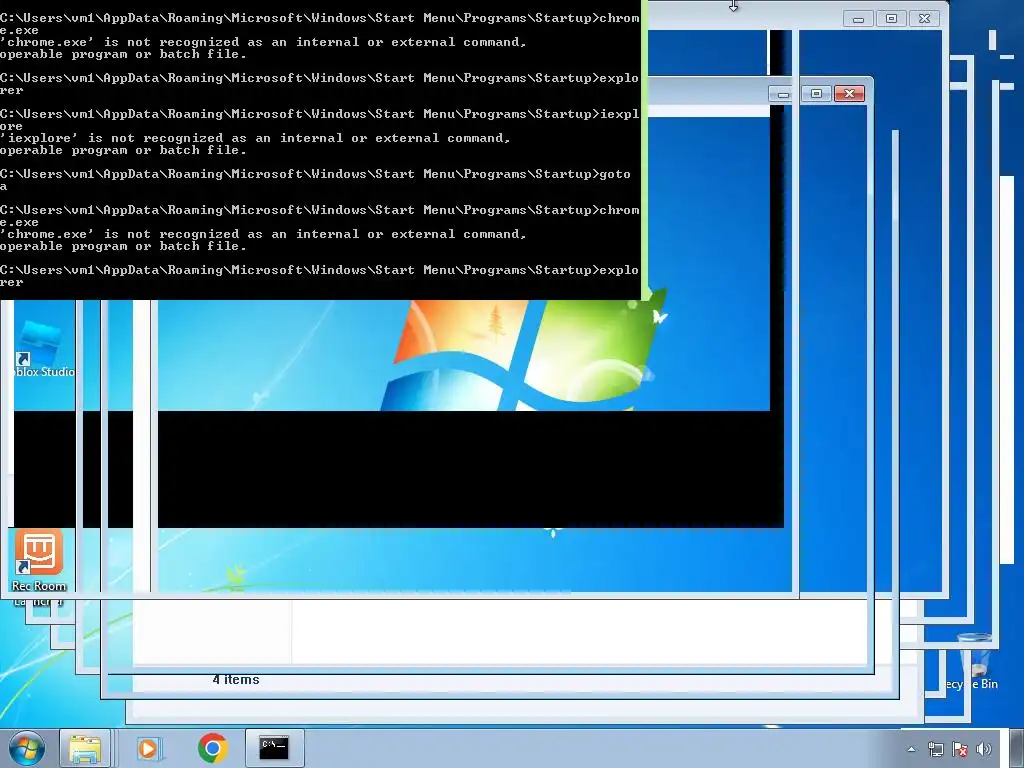The image size is (1024, 768).
Task: Open Google Chrome from the taskbar
Action: [213, 748]
